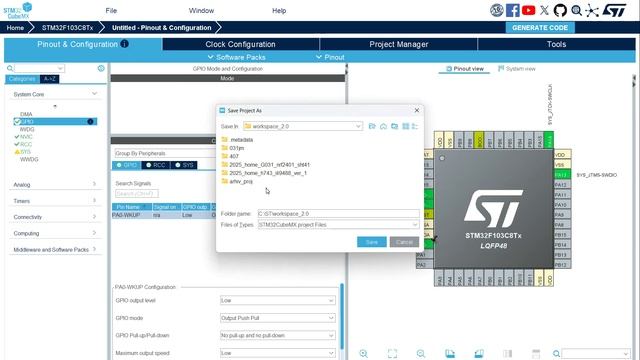Click the 10-year anniversary badge icon
Image resolution: width=640 pixels, height=360 pixels.
pyautogui.click(x=497, y=10)
